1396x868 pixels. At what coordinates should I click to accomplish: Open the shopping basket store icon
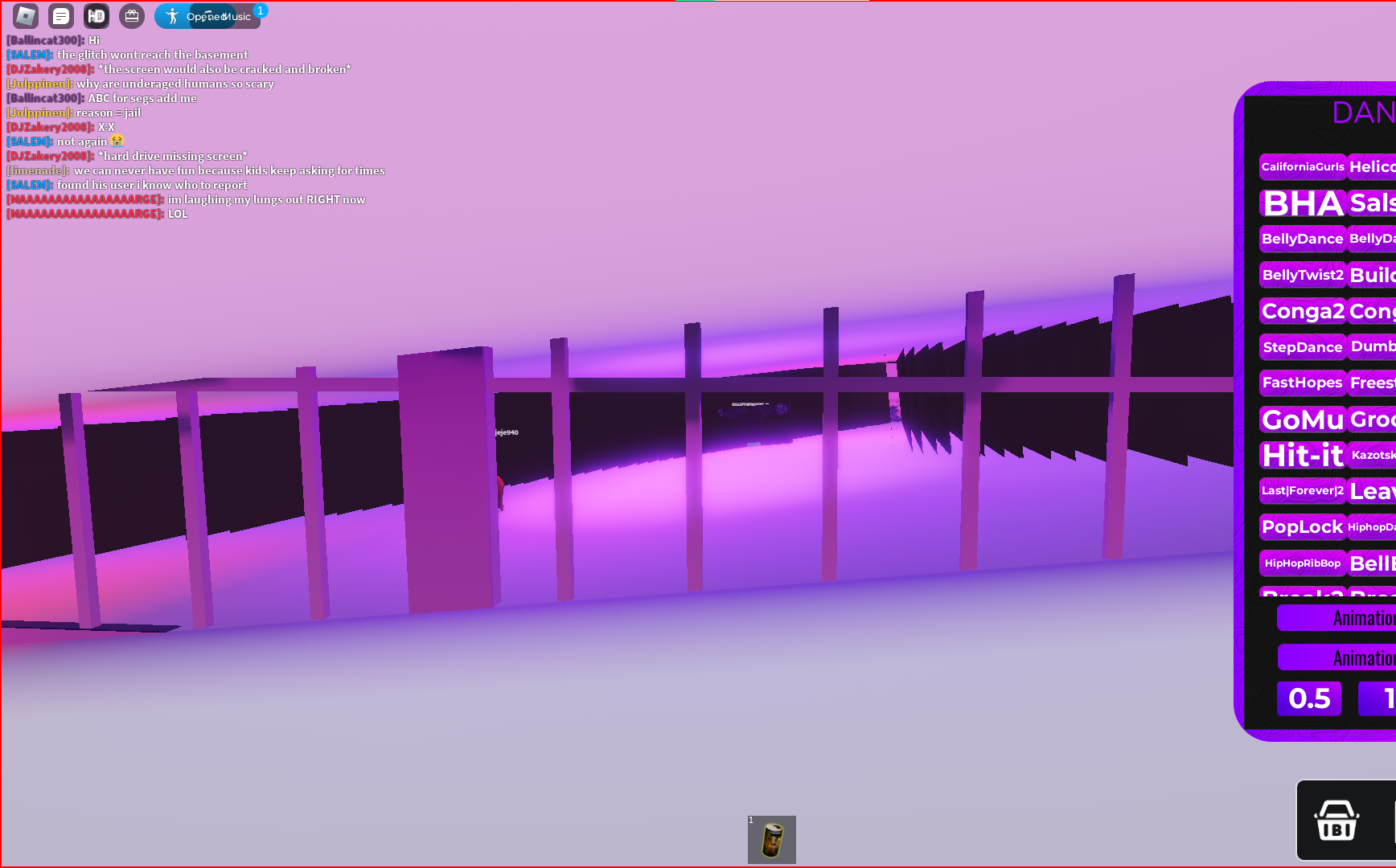(1336, 821)
